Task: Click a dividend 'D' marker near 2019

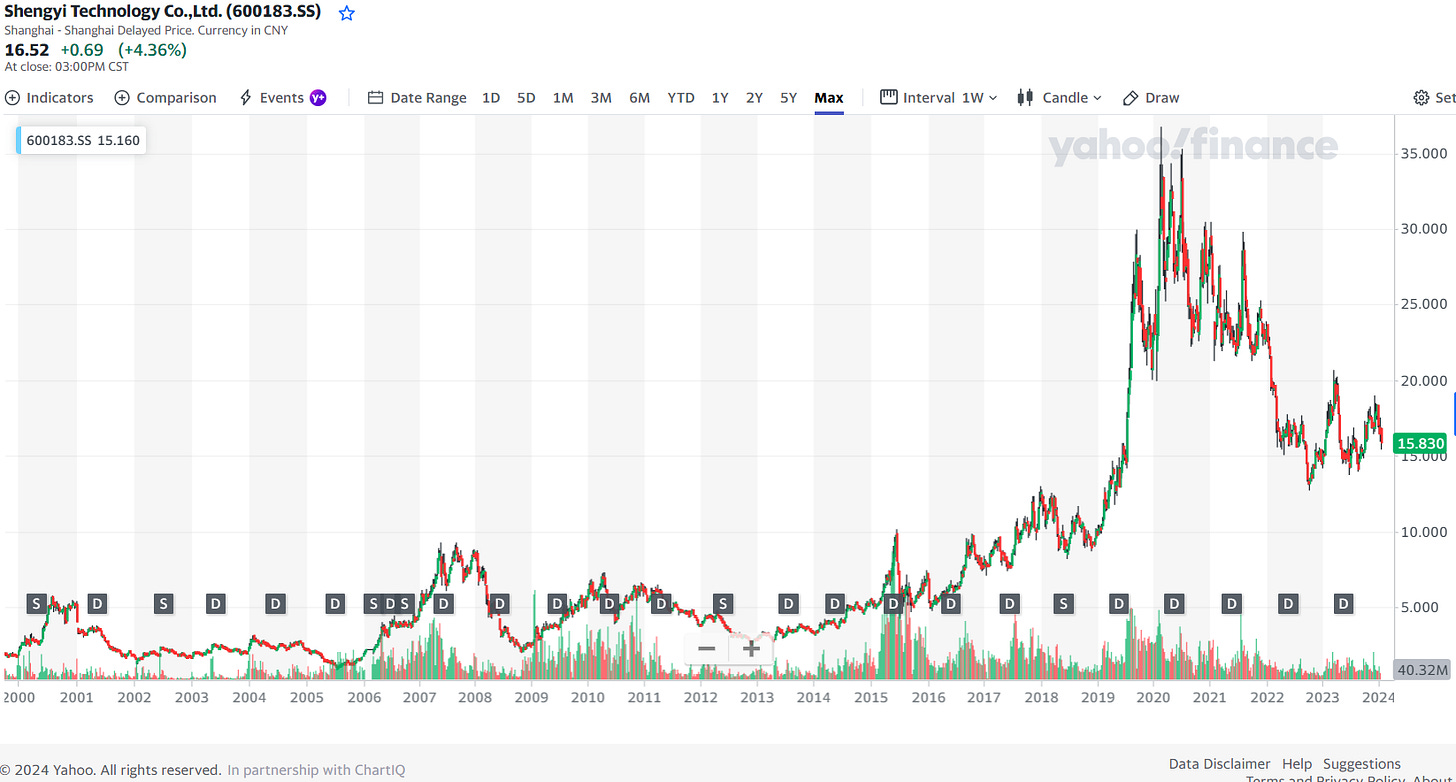Action: (1118, 603)
